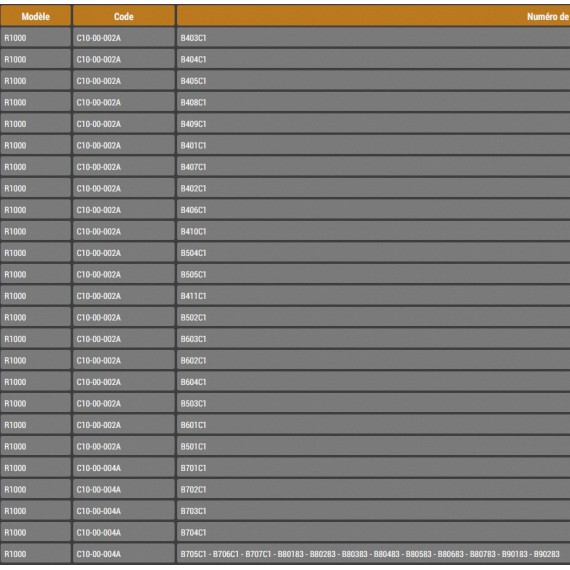Click code C10-00-002A in the B409C1 row
Screen dimensions: 570x570
point(99,124)
